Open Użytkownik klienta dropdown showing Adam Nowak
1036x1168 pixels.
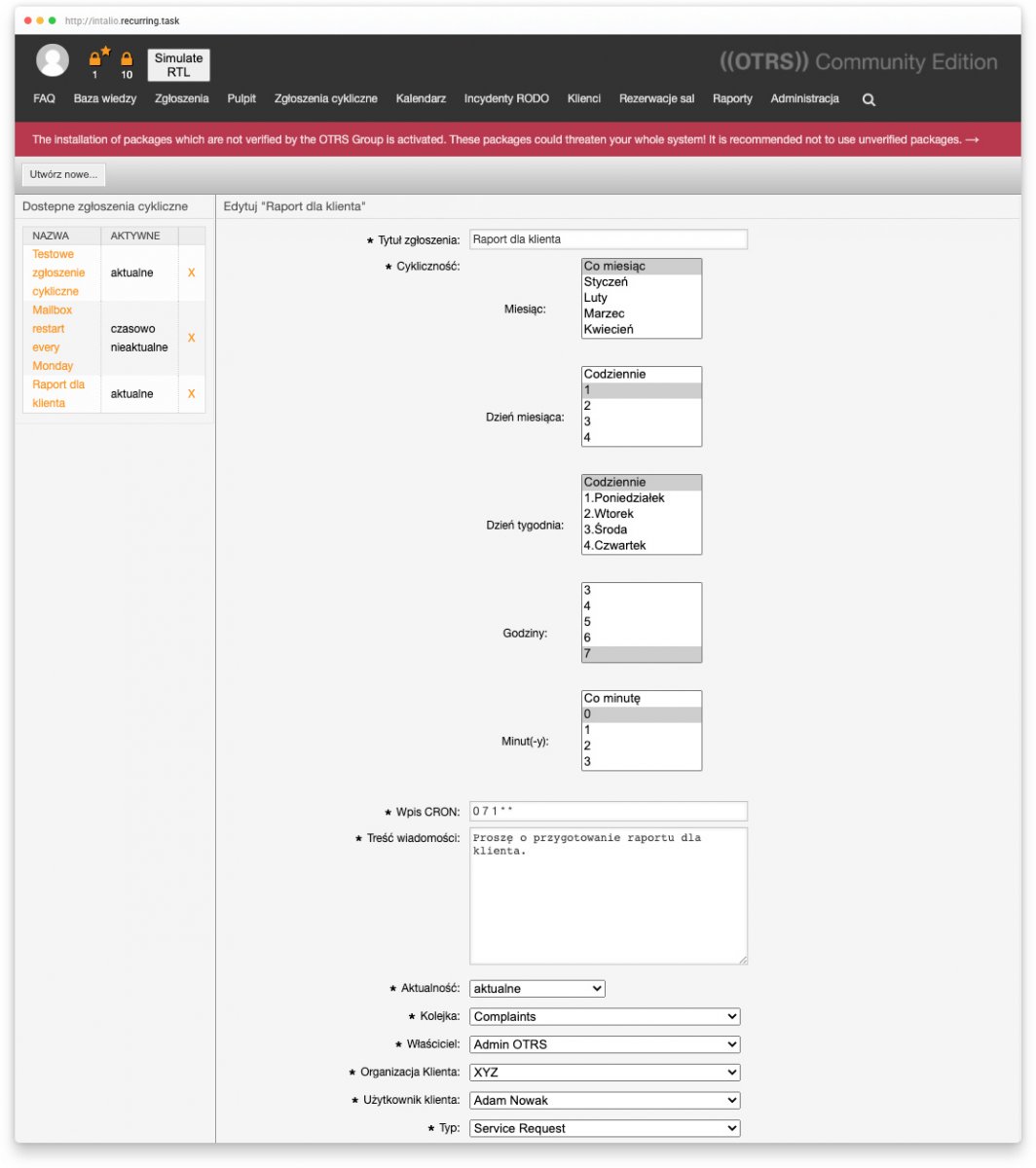(x=605, y=1101)
